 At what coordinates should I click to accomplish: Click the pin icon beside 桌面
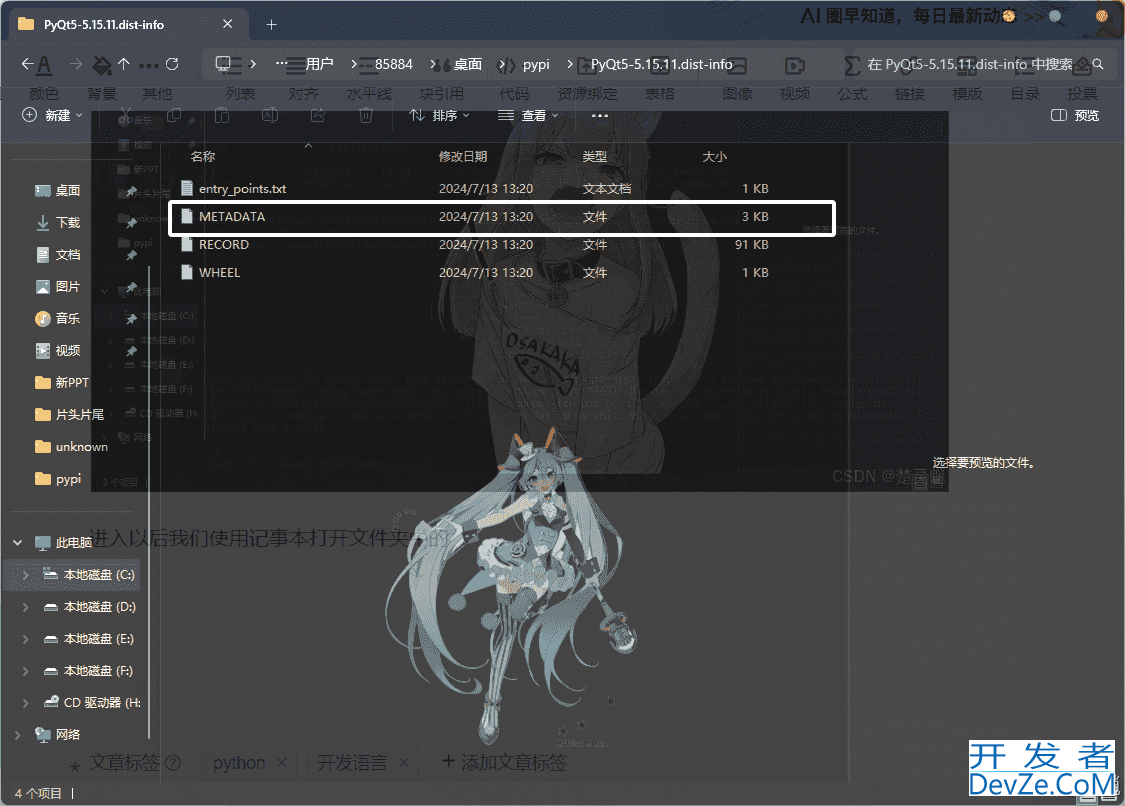tap(131, 192)
